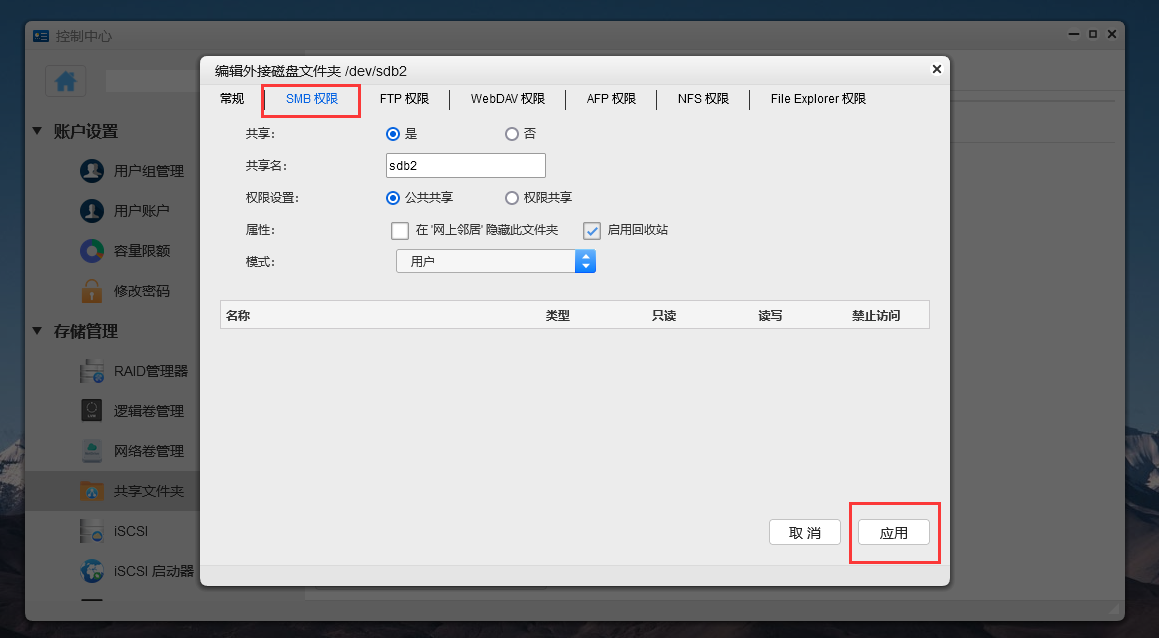This screenshot has width=1159, height=638.
Task: Open the 网络卷管理 icon
Action: tap(91, 450)
